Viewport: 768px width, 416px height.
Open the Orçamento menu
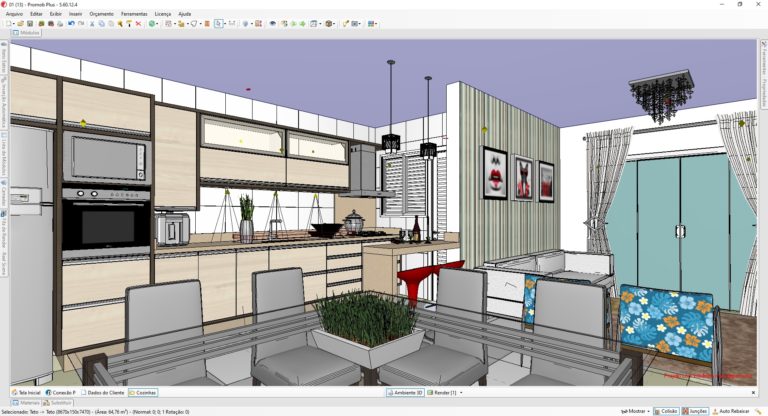[x=101, y=14]
